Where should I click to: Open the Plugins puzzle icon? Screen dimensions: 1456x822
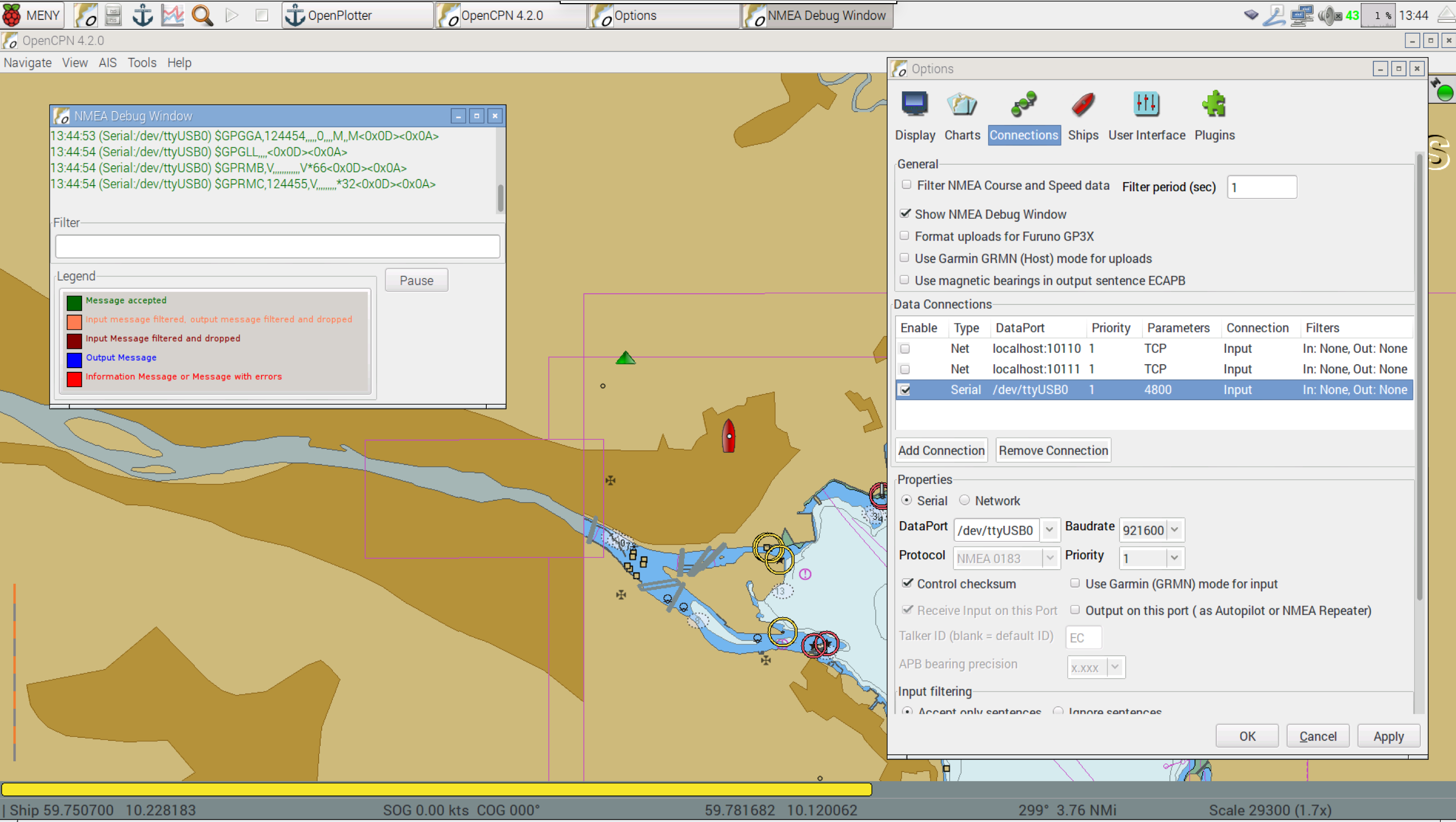1213,105
